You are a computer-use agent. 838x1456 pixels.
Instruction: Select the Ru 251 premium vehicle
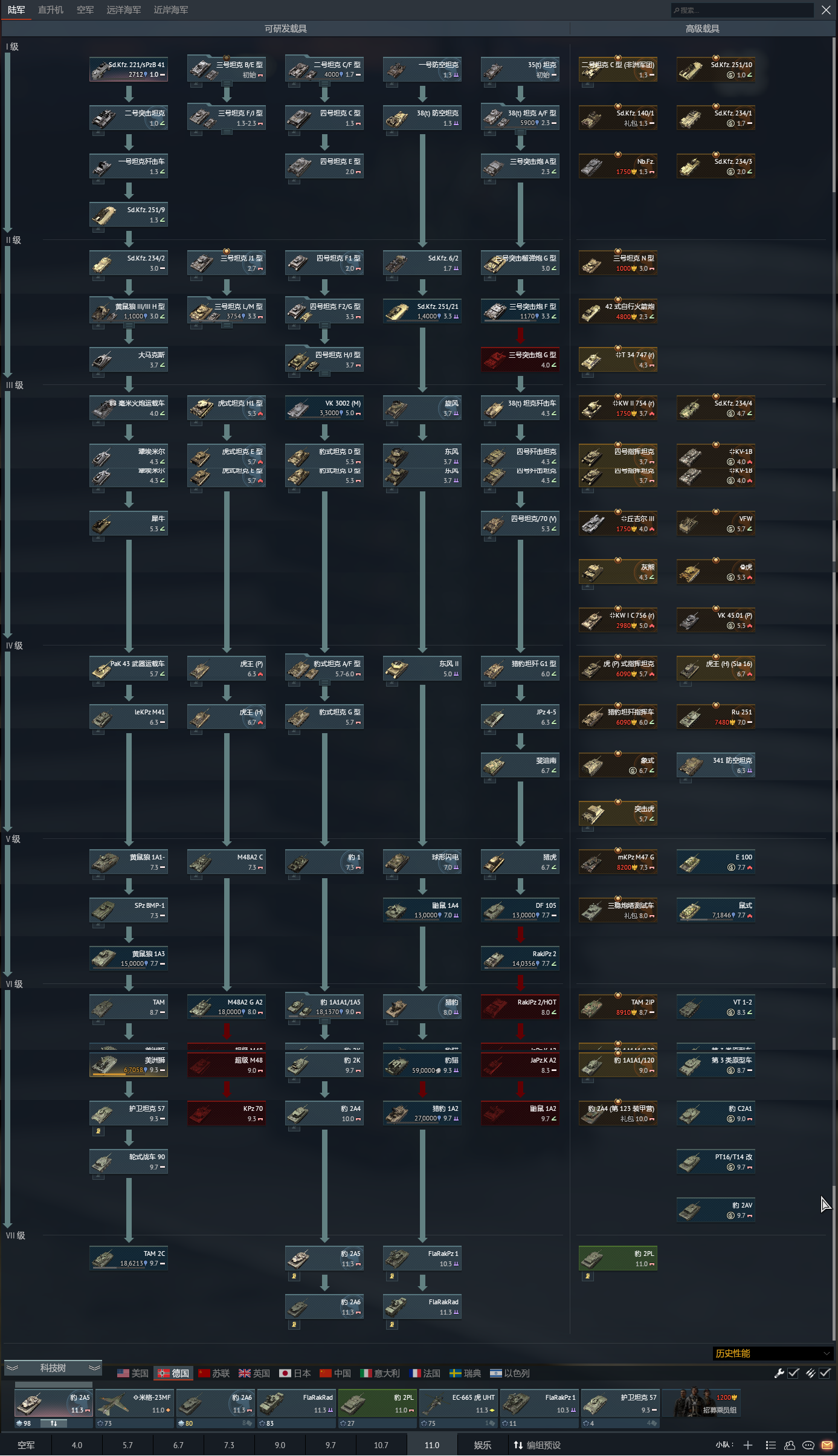716,716
